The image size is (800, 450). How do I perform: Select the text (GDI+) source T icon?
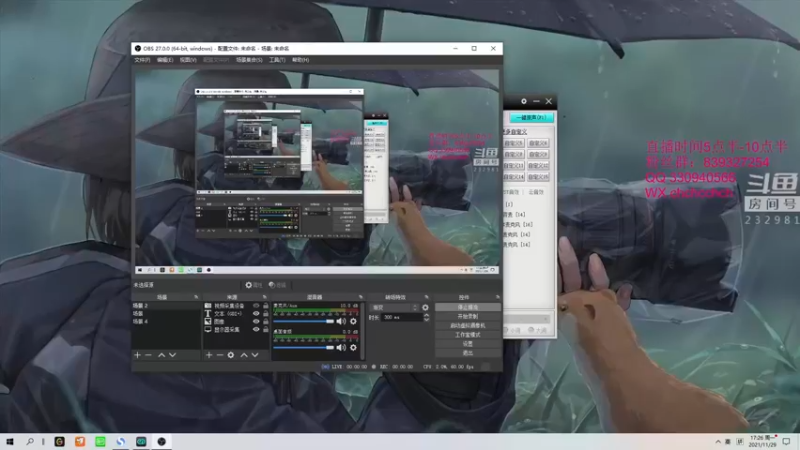(x=208, y=313)
